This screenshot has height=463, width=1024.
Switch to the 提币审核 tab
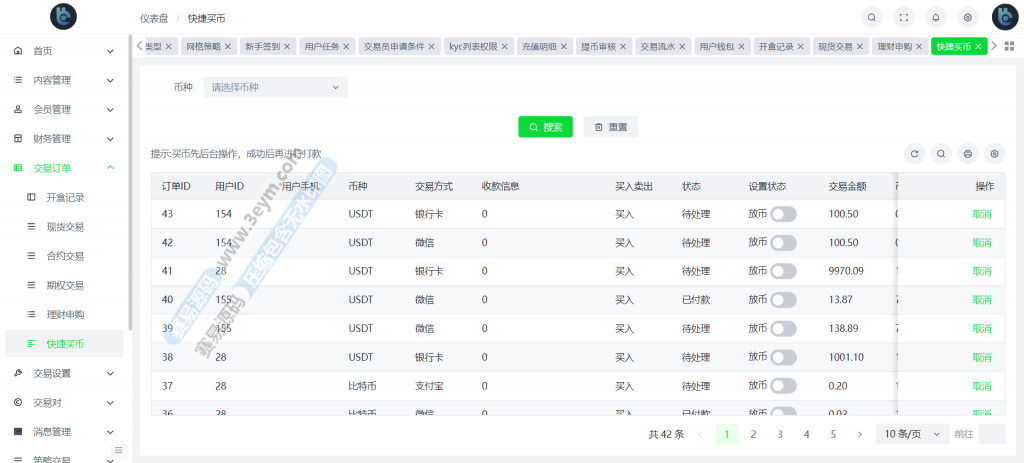click(605, 46)
